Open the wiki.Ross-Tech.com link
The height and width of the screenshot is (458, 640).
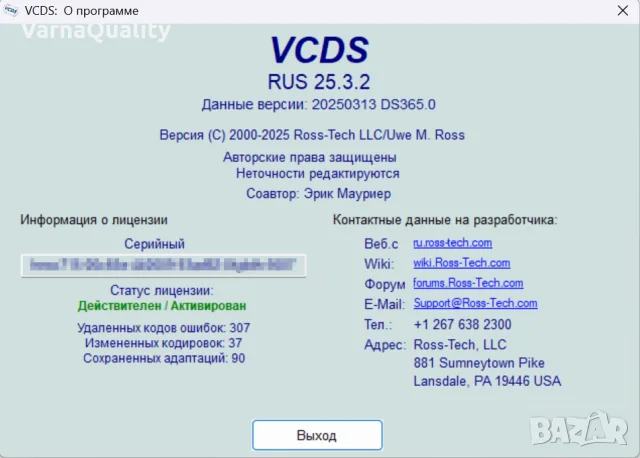(x=462, y=263)
